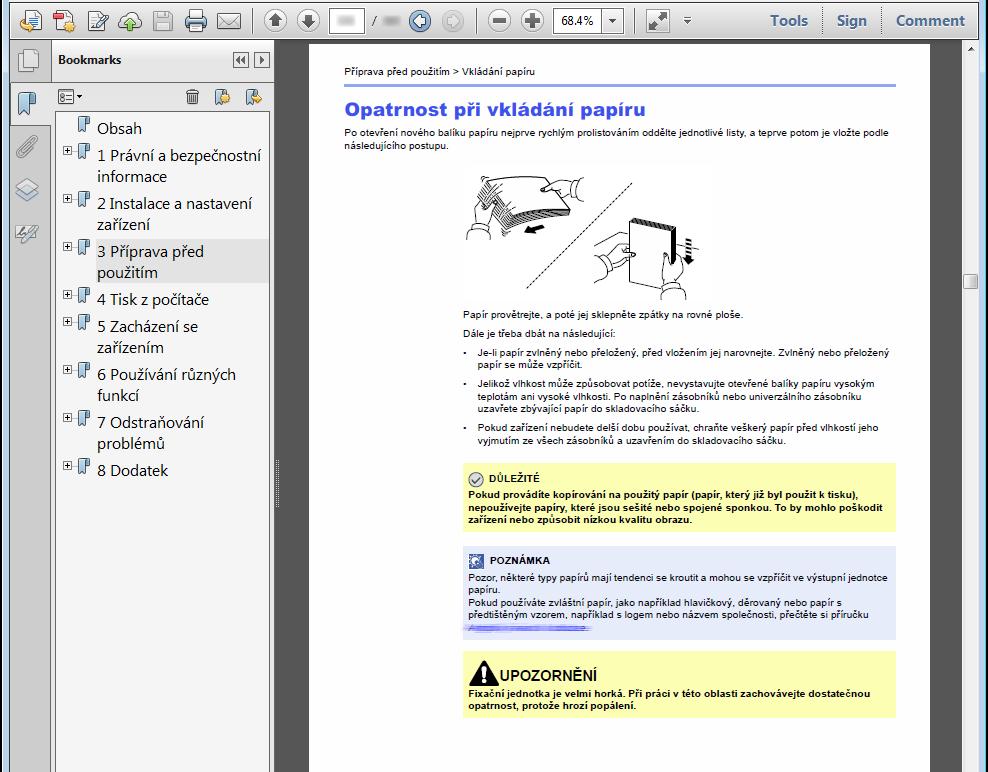Image resolution: width=988 pixels, height=772 pixels.
Task: Select bookmark '8 Dodatek'
Action: coord(132,471)
